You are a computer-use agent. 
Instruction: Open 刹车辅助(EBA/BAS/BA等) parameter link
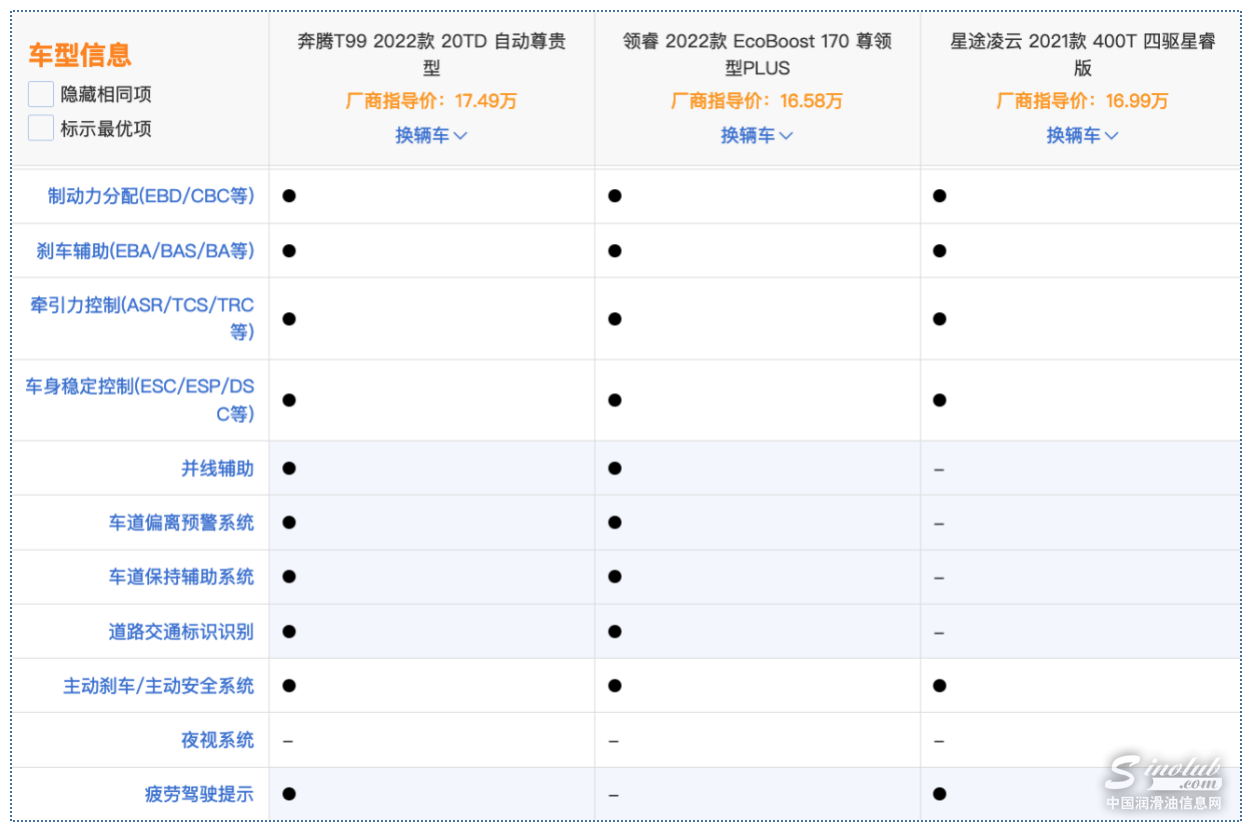point(145,251)
